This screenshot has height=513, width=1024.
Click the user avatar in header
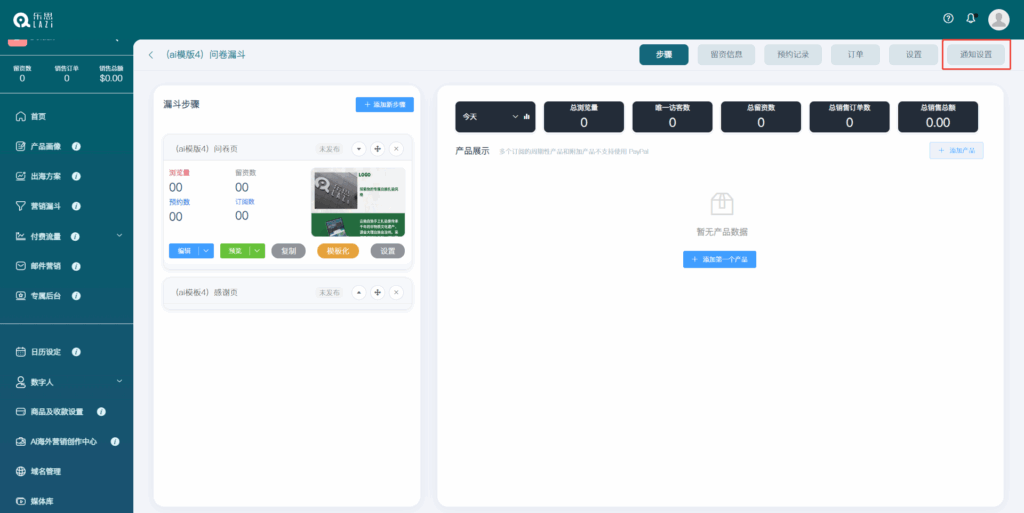click(998, 19)
